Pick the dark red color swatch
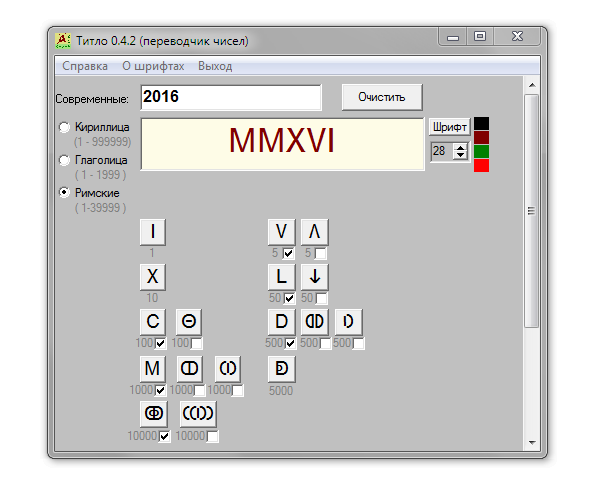Viewport: 600px width, 486px height. [481, 137]
